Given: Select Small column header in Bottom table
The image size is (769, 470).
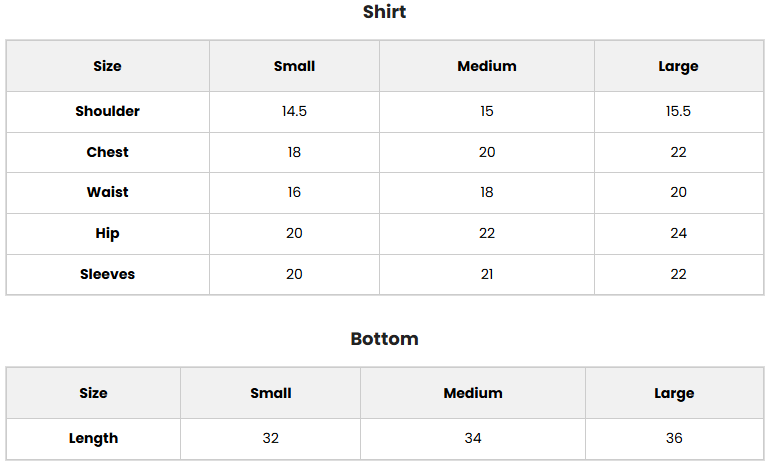Looking at the screenshot, I should tap(271, 393).
